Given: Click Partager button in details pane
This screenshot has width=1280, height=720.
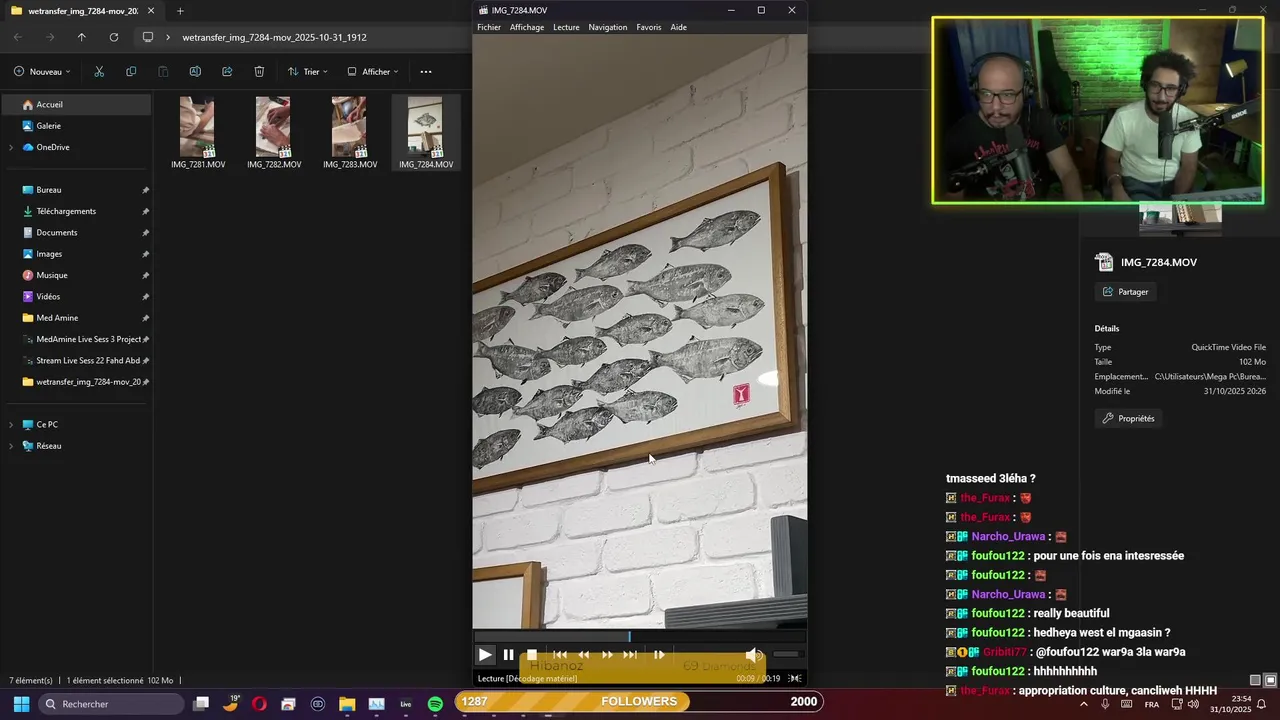Looking at the screenshot, I should click(1126, 292).
